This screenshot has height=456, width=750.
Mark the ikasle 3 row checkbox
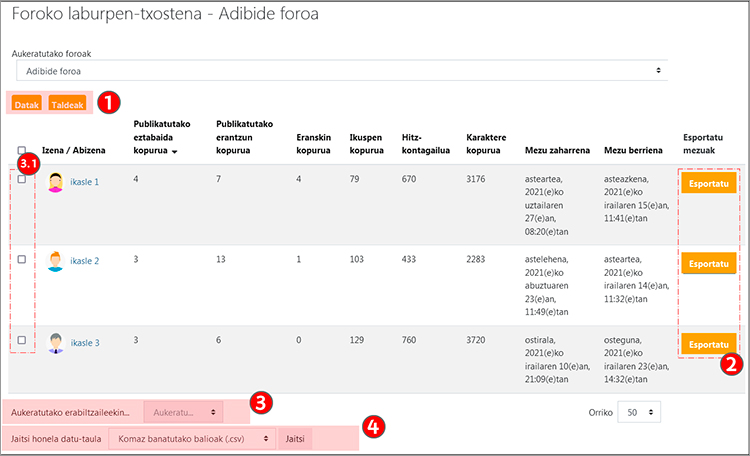[22, 340]
